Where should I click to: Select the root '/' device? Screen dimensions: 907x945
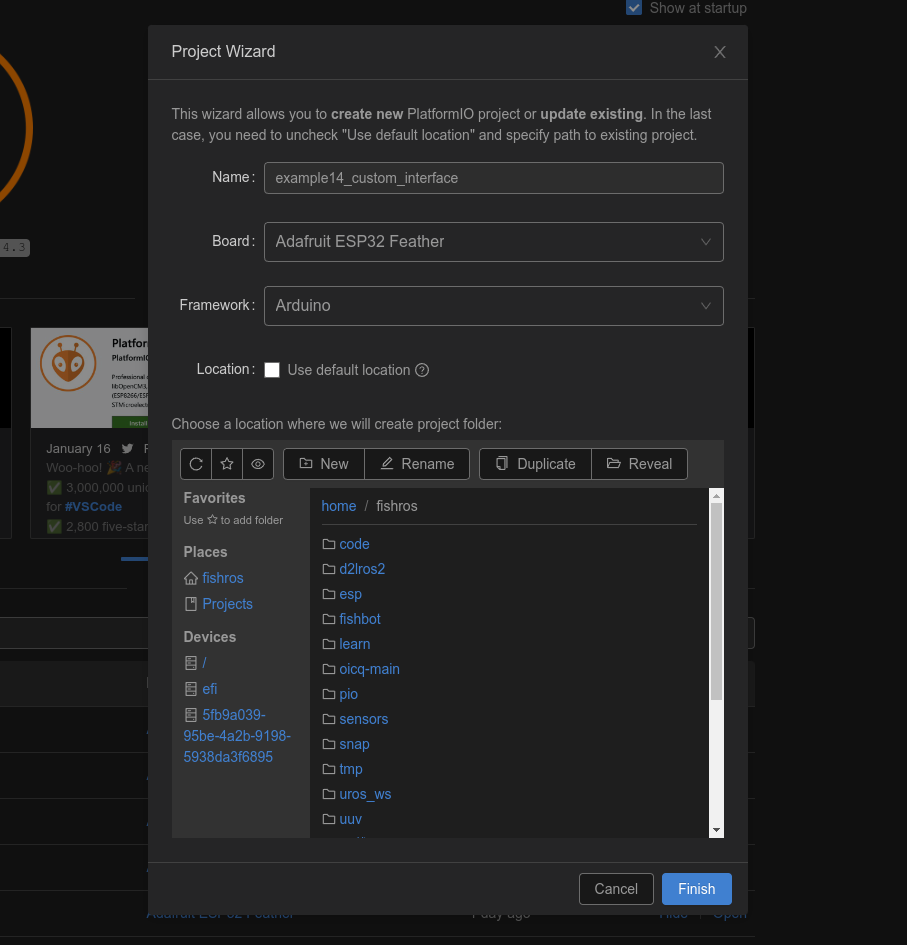pos(204,663)
